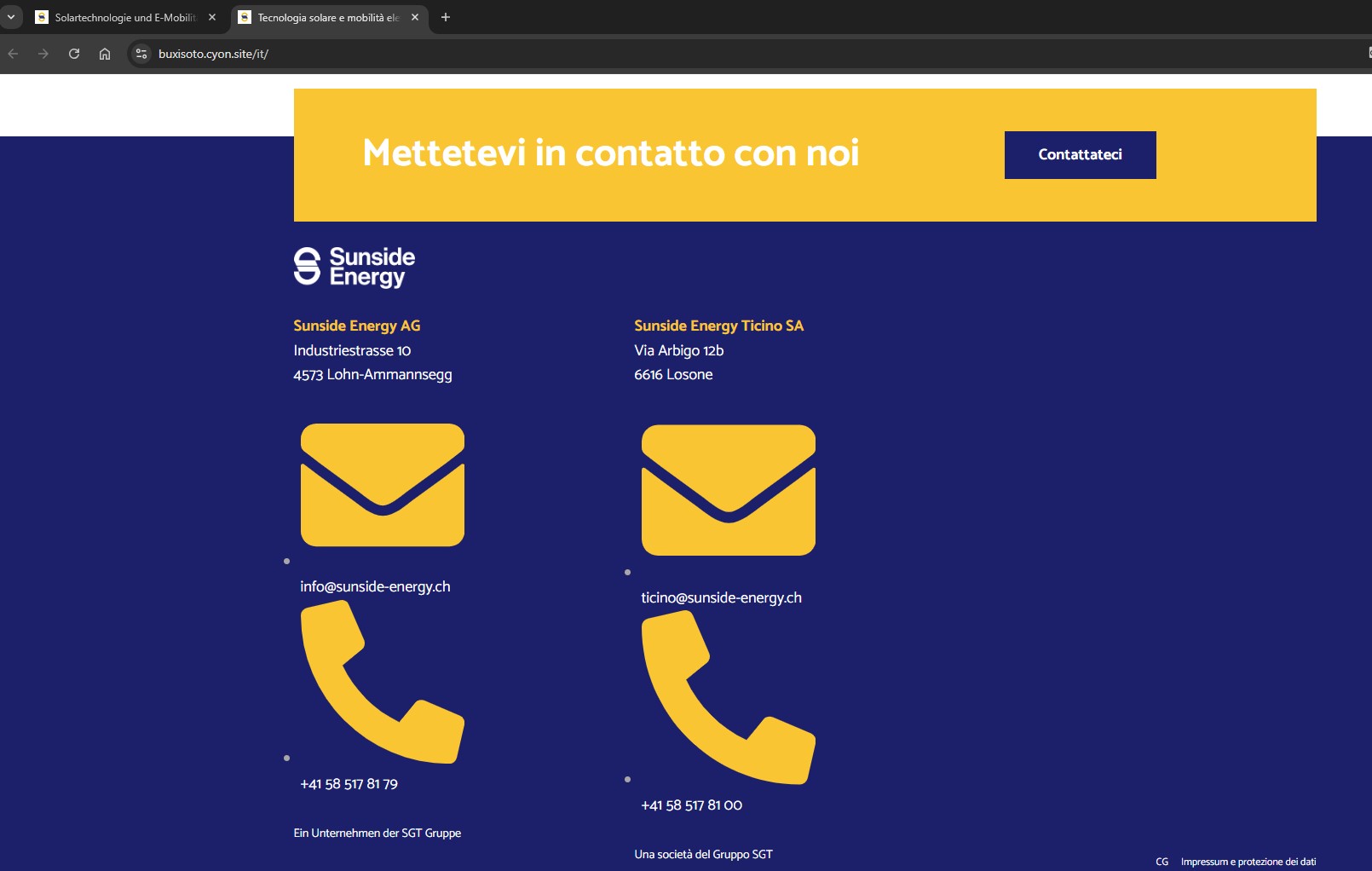The width and height of the screenshot is (1372, 871).
Task: Click the Sunside Energy logo
Action: 355,268
